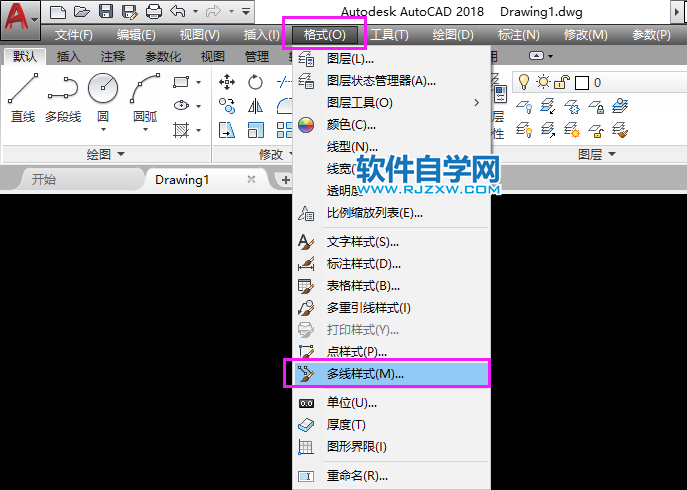The height and width of the screenshot is (490, 687).
Task: Click the Save icon in quick access toolbar
Action: [x=107, y=12]
